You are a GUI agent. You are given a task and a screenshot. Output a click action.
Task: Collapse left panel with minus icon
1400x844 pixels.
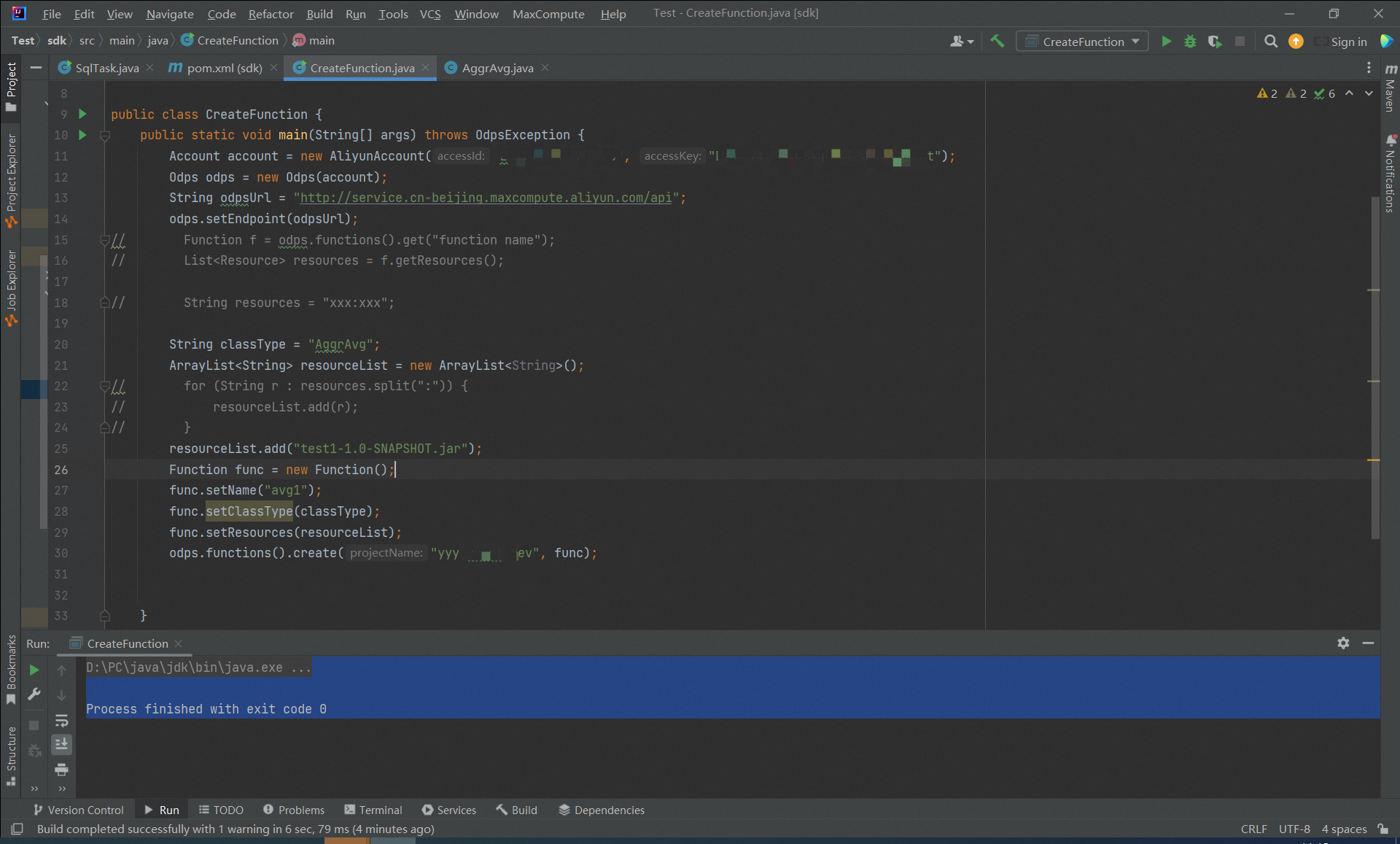[x=35, y=68]
